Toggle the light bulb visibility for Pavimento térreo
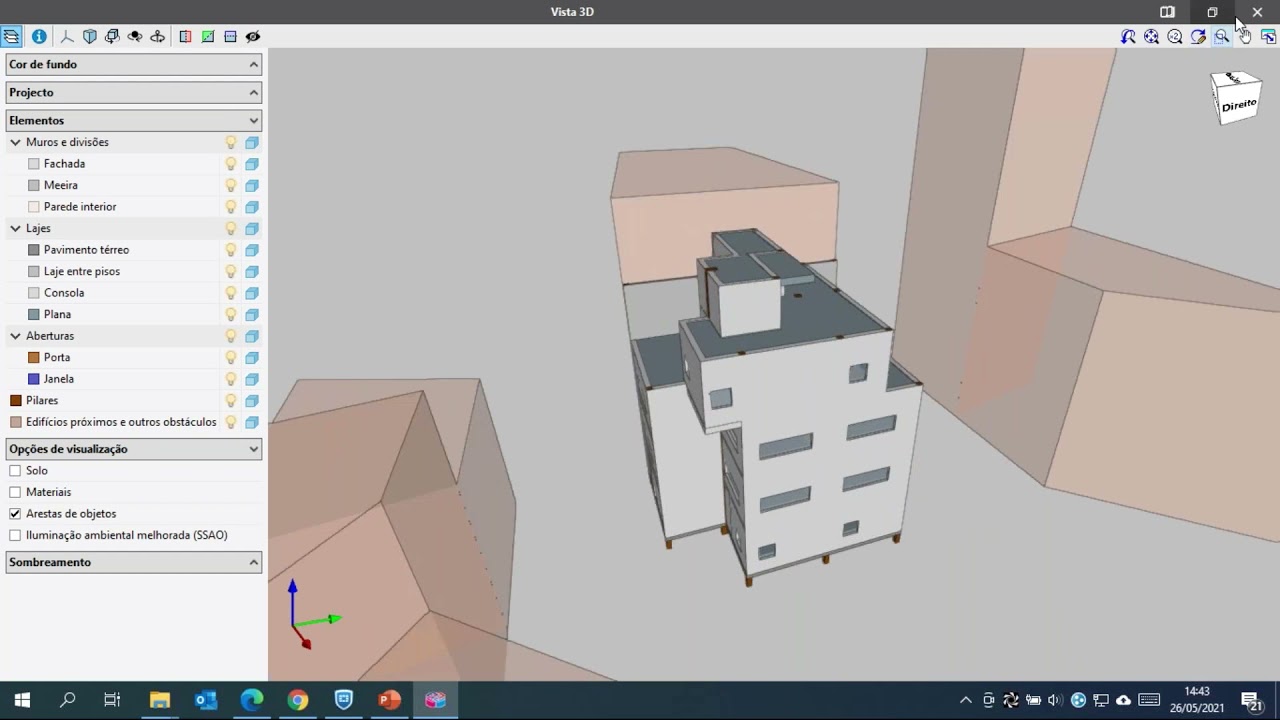Viewport: 1280px width, 720px height. coord(231,250)
